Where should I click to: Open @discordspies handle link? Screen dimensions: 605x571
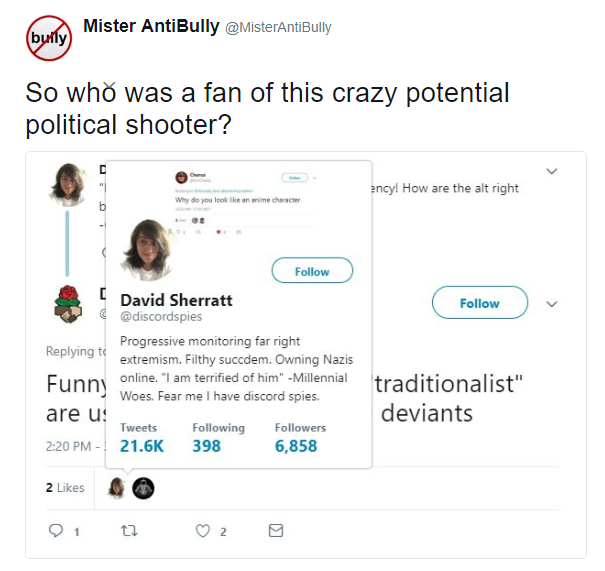point(161,316)
